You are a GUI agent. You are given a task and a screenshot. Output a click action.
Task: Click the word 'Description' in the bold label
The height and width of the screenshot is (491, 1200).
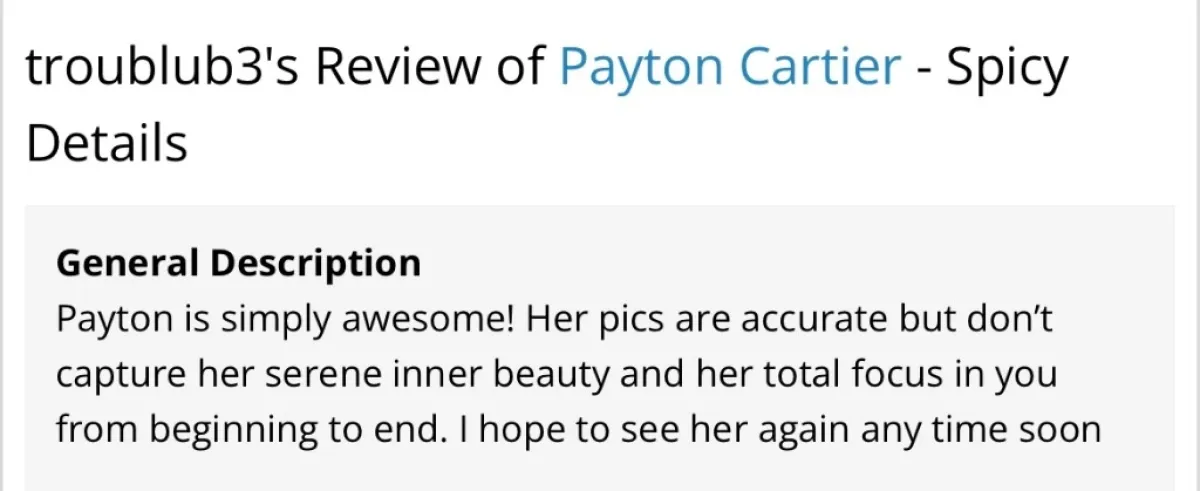315,264
